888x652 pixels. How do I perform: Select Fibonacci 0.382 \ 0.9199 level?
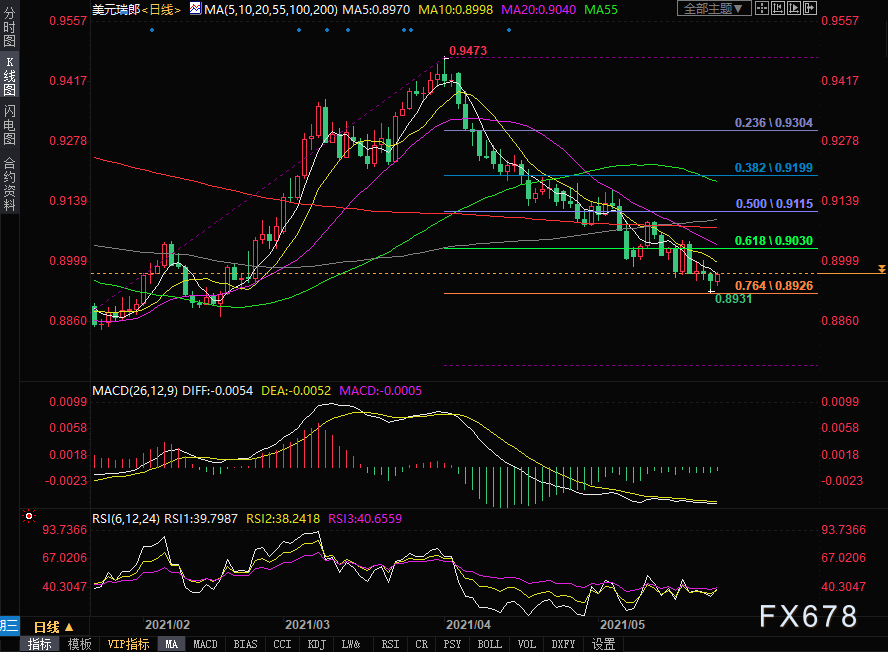click(774, 168)
